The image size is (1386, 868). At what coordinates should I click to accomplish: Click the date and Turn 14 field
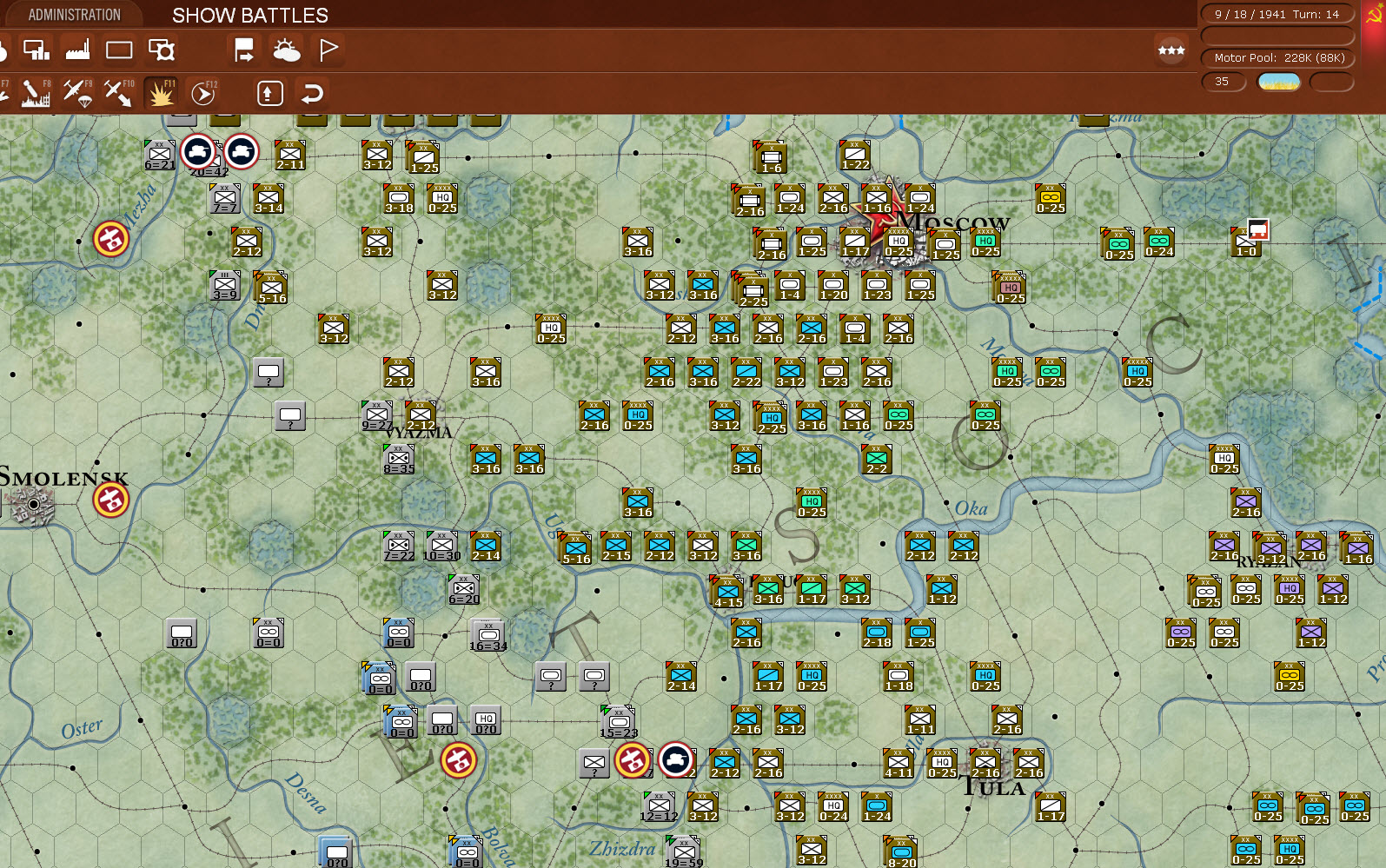1277,14
